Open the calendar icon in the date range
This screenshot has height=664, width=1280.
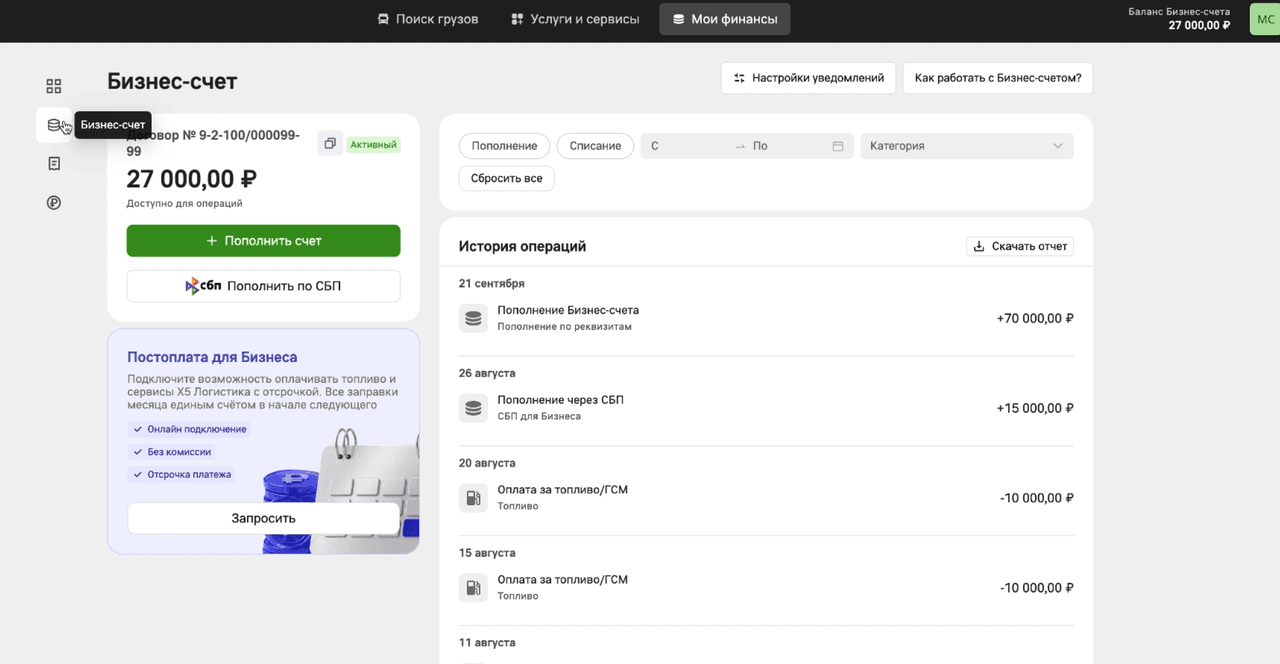pos(838,146)
